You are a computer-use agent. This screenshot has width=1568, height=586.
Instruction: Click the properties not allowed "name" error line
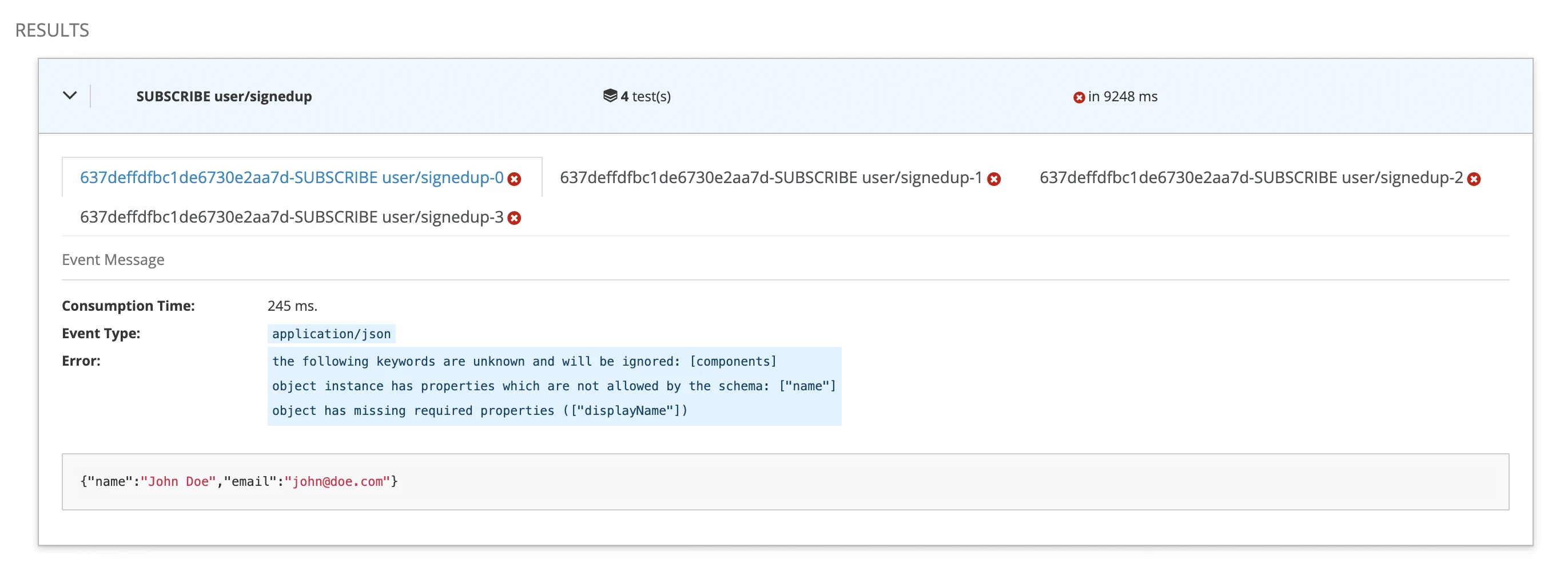pyautogui.click(x=554, y=386)
